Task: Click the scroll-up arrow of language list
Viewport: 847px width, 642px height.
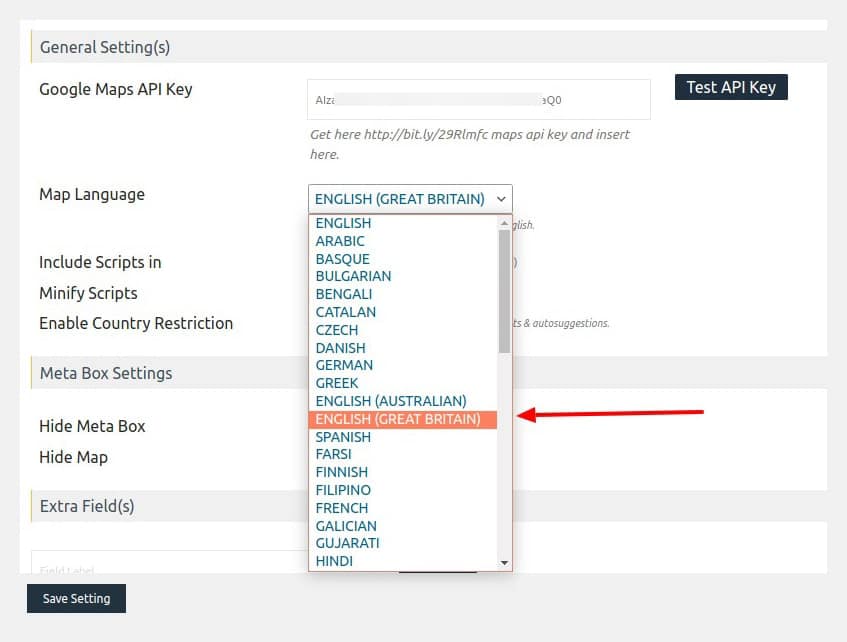Action: pos(505,222)
